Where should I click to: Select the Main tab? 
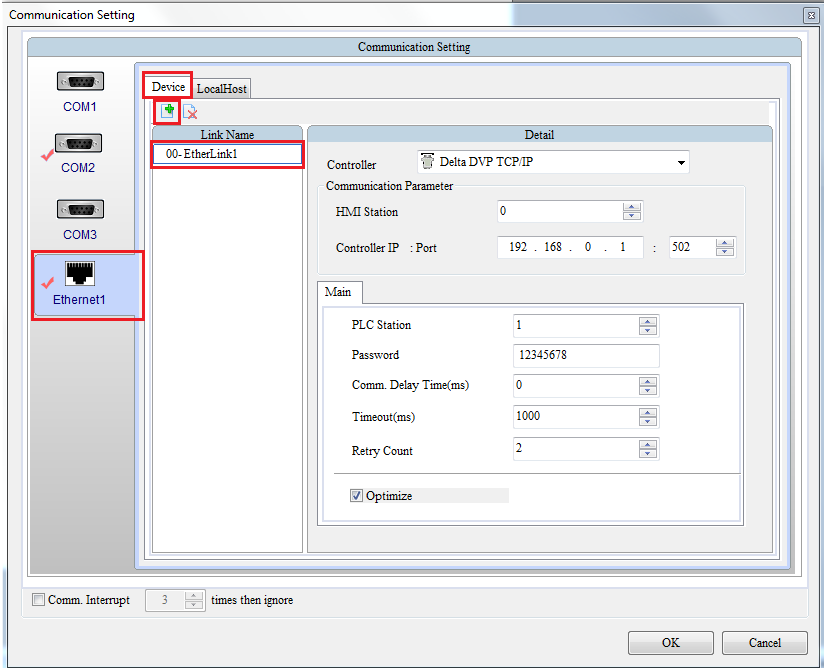(339, 292)
